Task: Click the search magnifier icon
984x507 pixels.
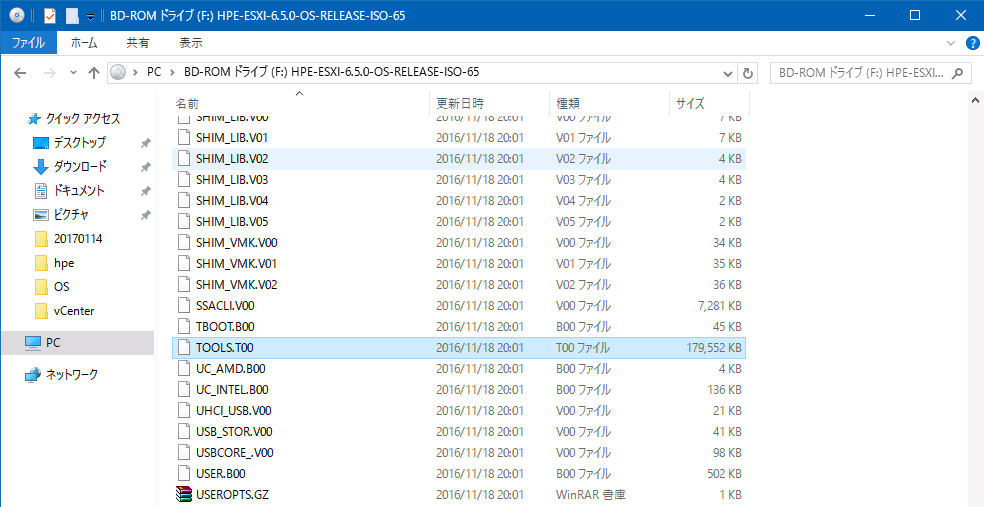Action: (x=957, y=73)
